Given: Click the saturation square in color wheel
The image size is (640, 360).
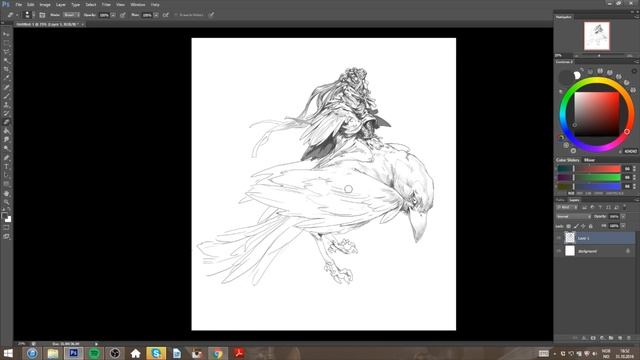Looking at the screenshot, I should pos(597,114).
